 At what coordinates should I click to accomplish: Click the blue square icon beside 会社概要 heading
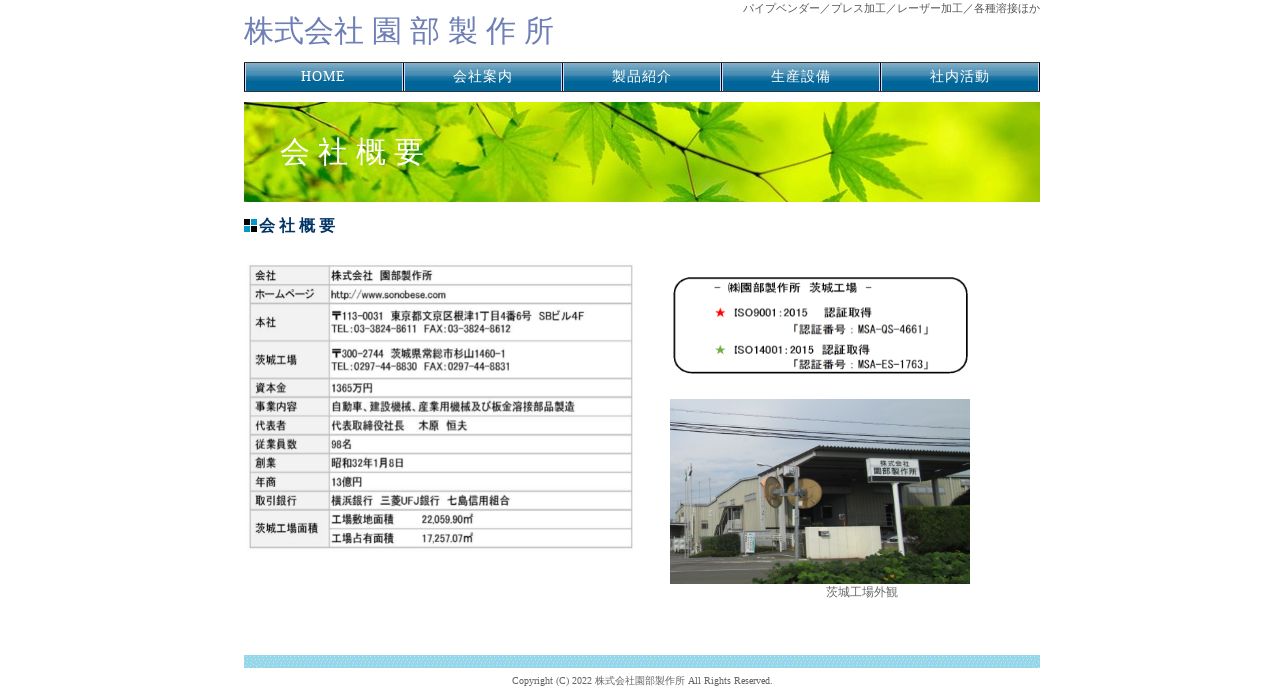[250, 226]
